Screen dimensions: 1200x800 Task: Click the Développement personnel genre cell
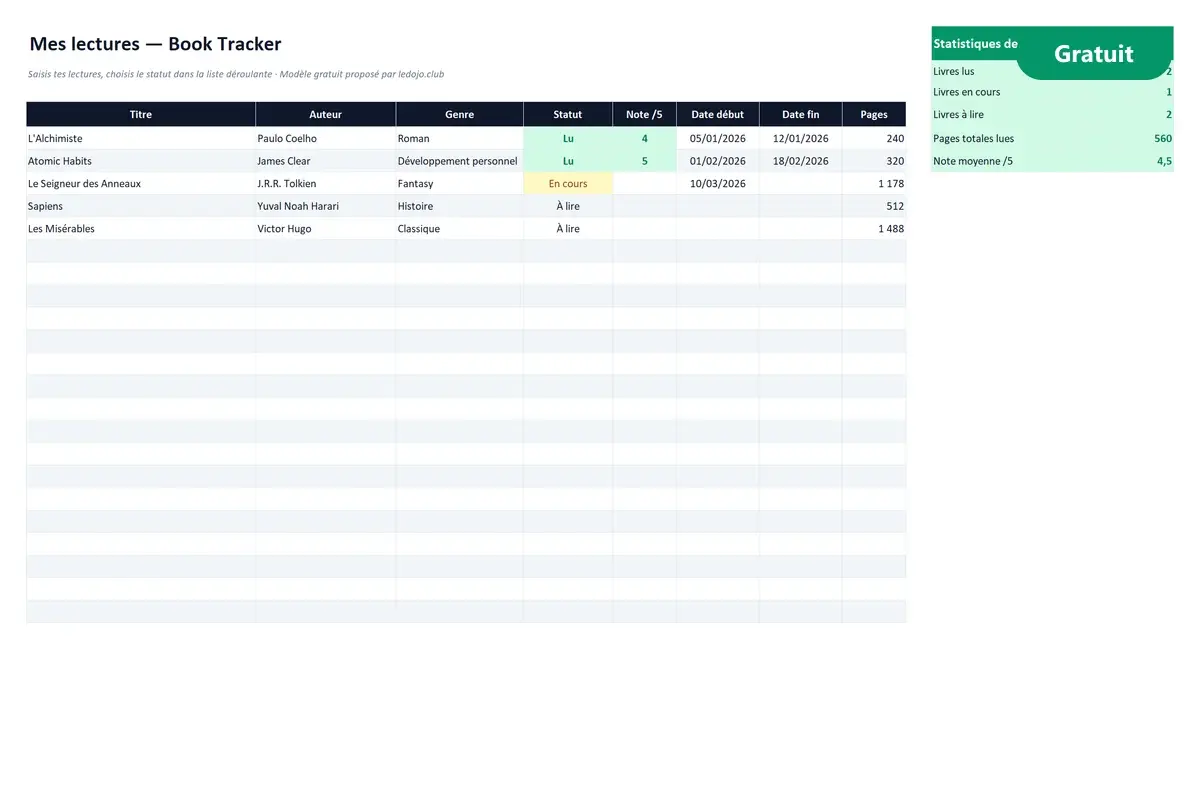pyautogui.click(x=460, y=161)
